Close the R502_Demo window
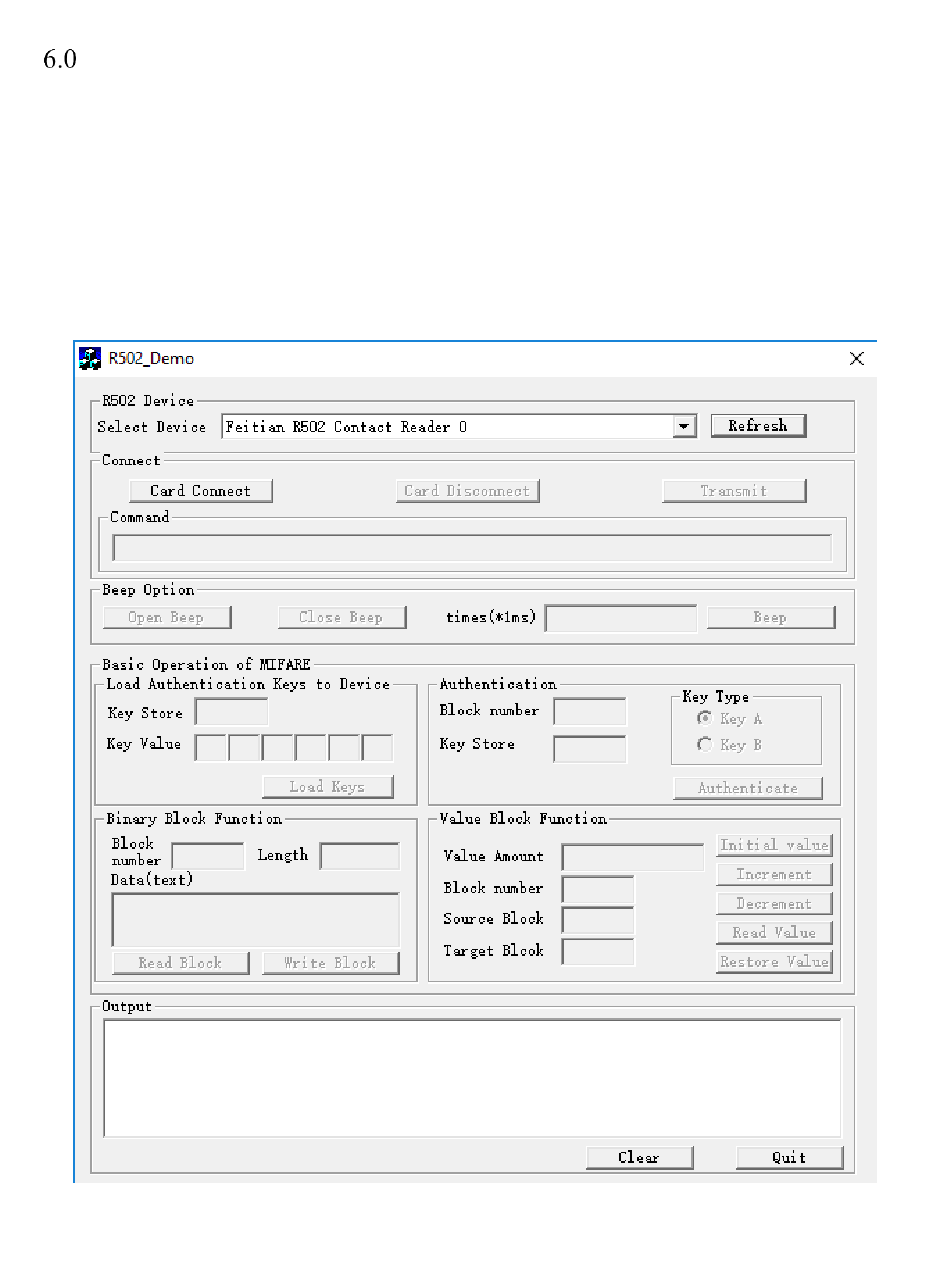950x1284 pixels. pyautogui.click(x=856, y=359)
